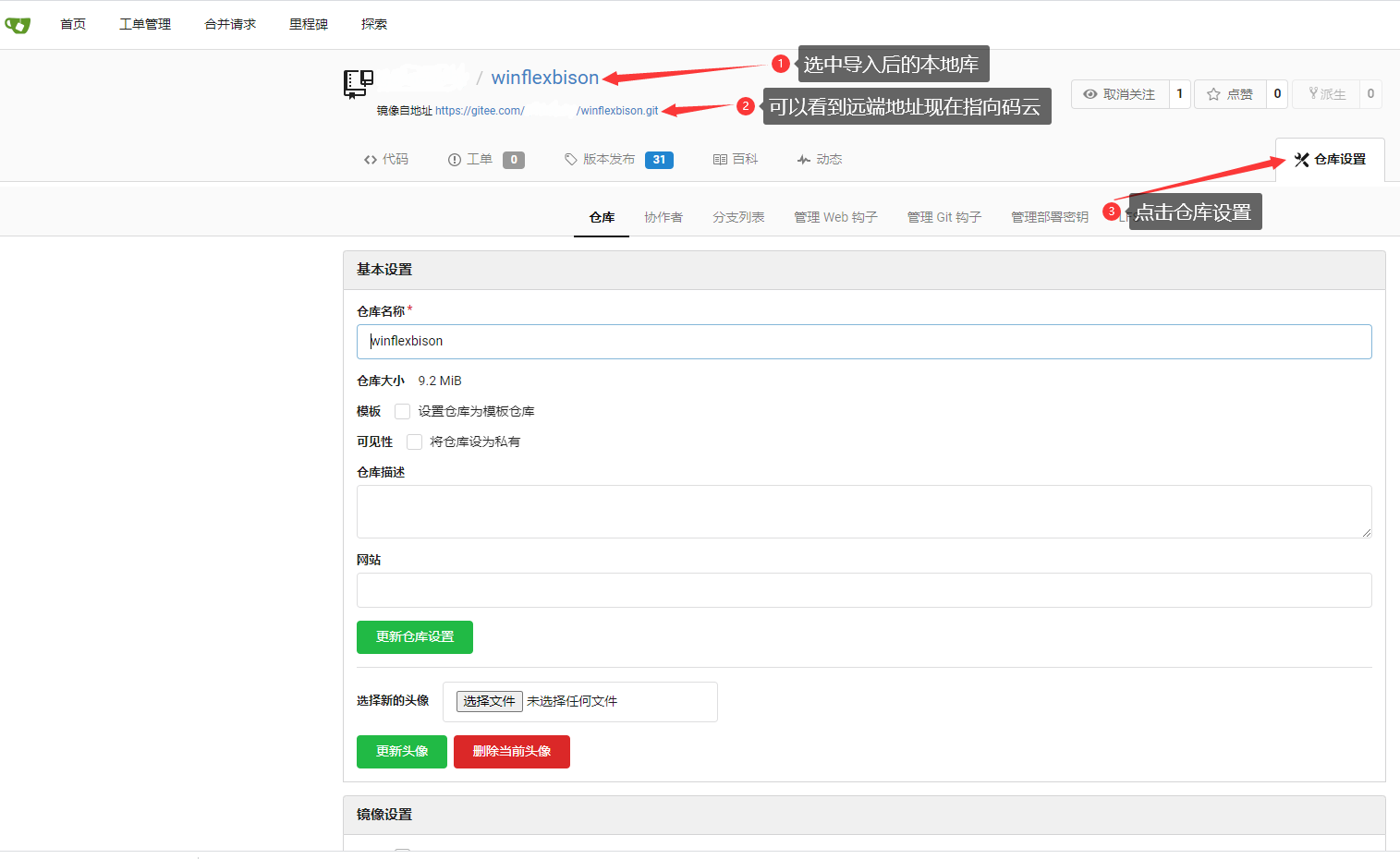
Task: Check 将仓库设为私有 to make repo private
Action: [414, 442]
